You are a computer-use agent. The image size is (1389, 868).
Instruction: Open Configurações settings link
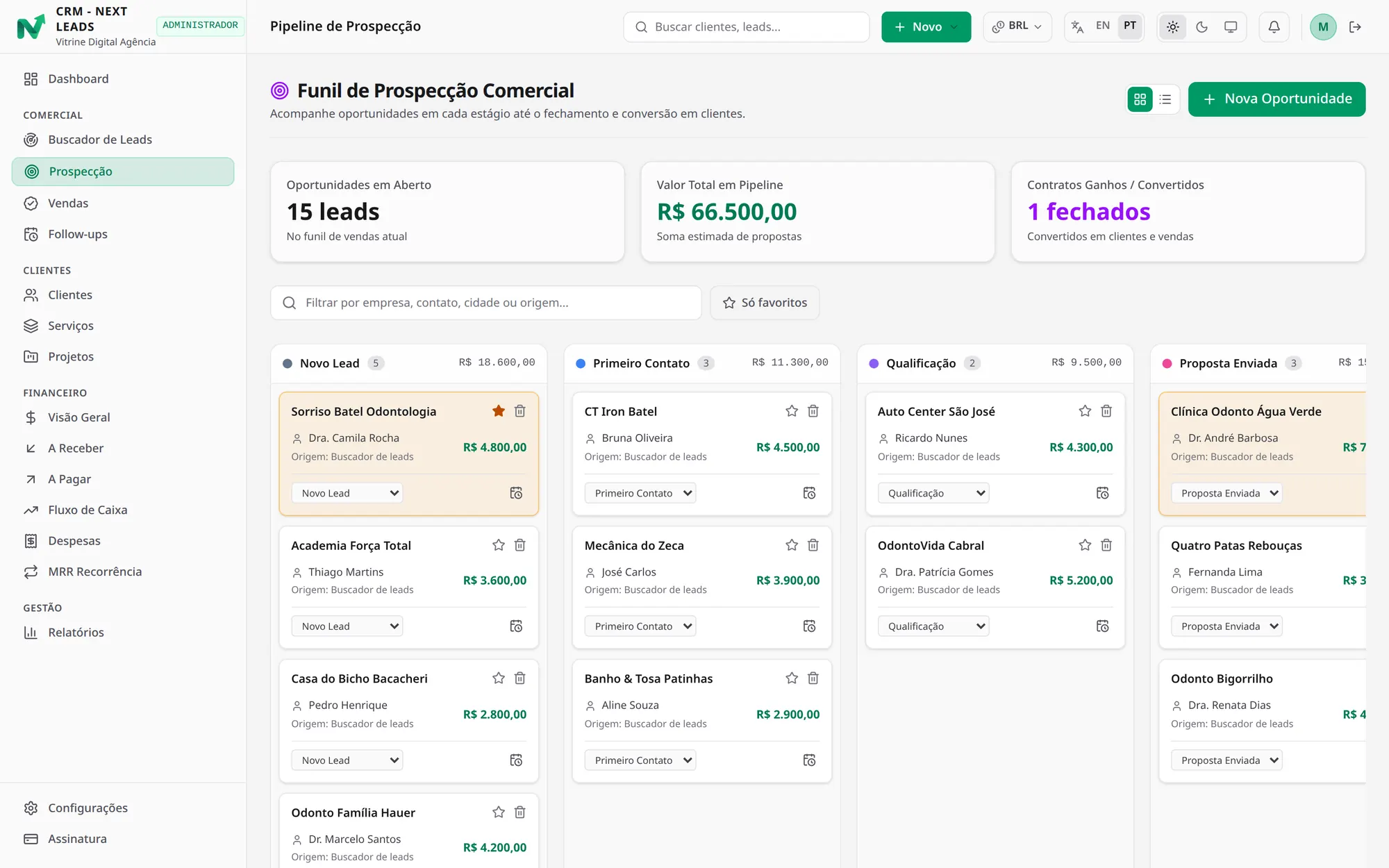[x=123, y=808]
